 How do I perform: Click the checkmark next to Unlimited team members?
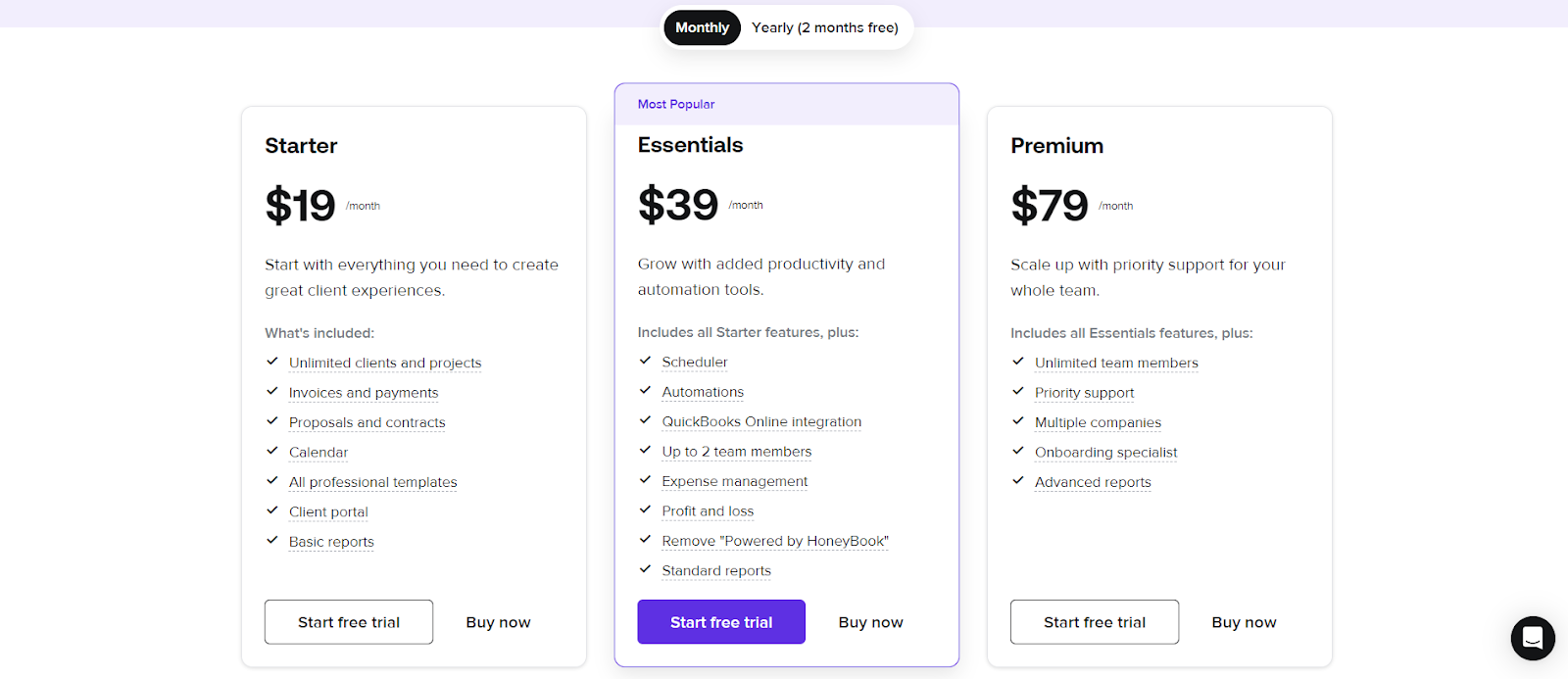point(1018,362)
